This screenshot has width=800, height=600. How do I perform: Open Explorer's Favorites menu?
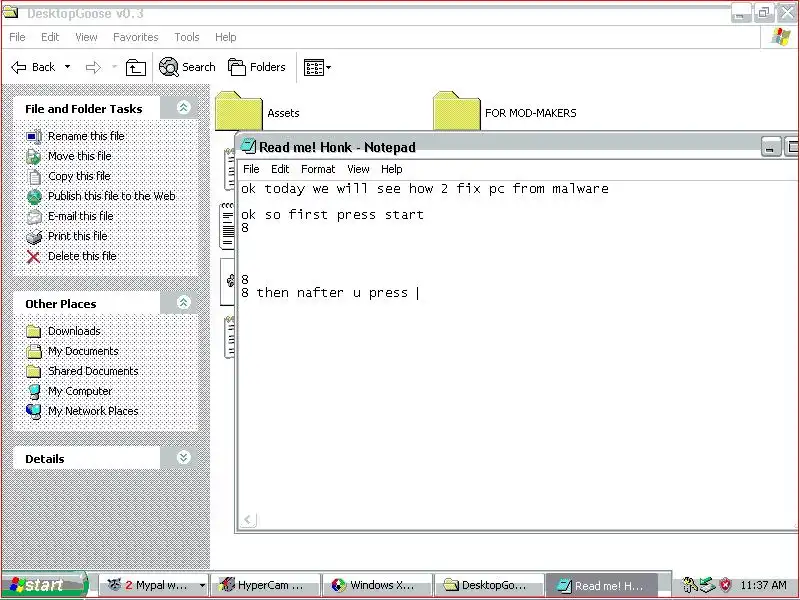coord(136,37)
